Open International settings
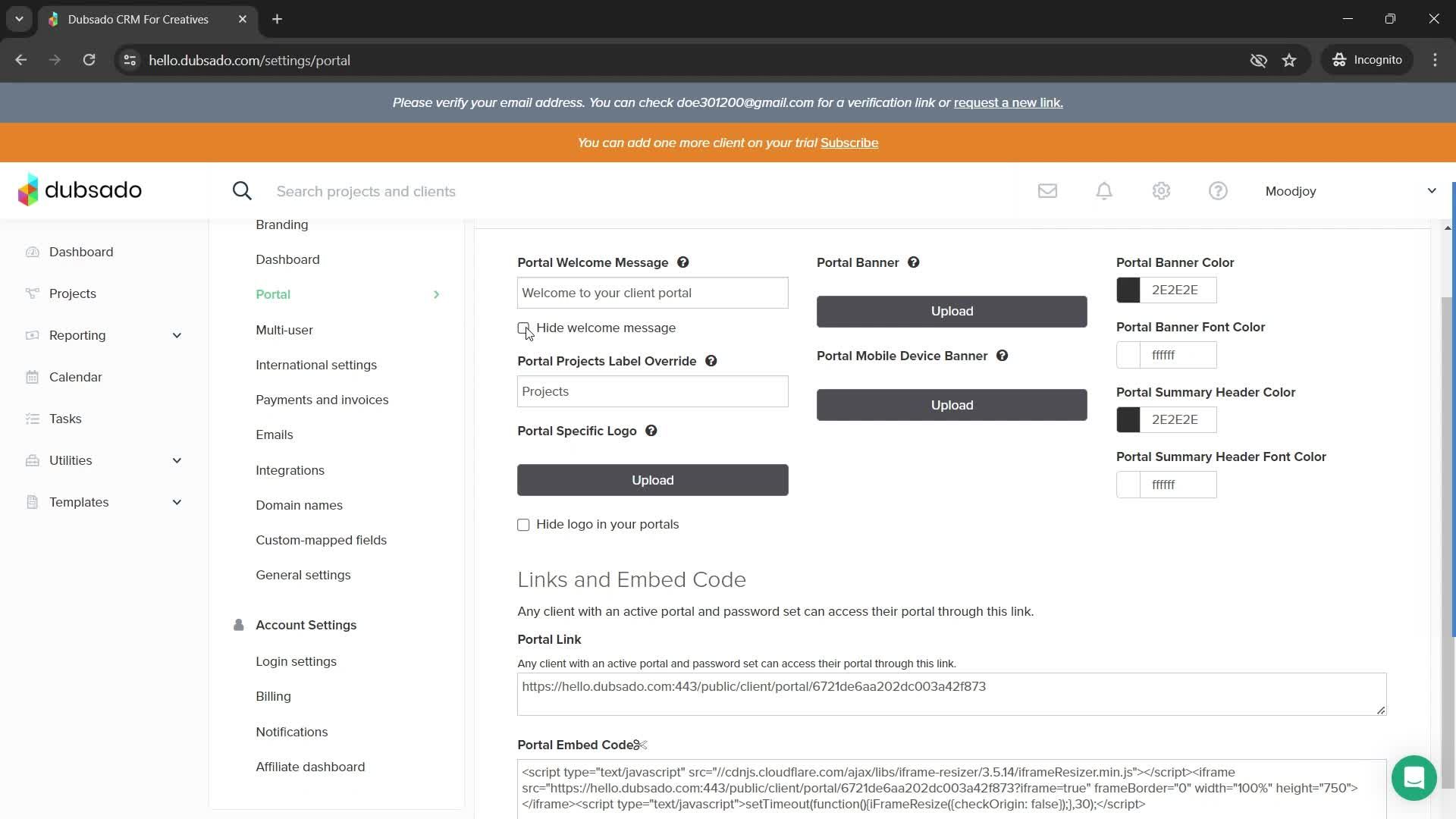This screenshot has height=819, width=1456. point(316,365)
